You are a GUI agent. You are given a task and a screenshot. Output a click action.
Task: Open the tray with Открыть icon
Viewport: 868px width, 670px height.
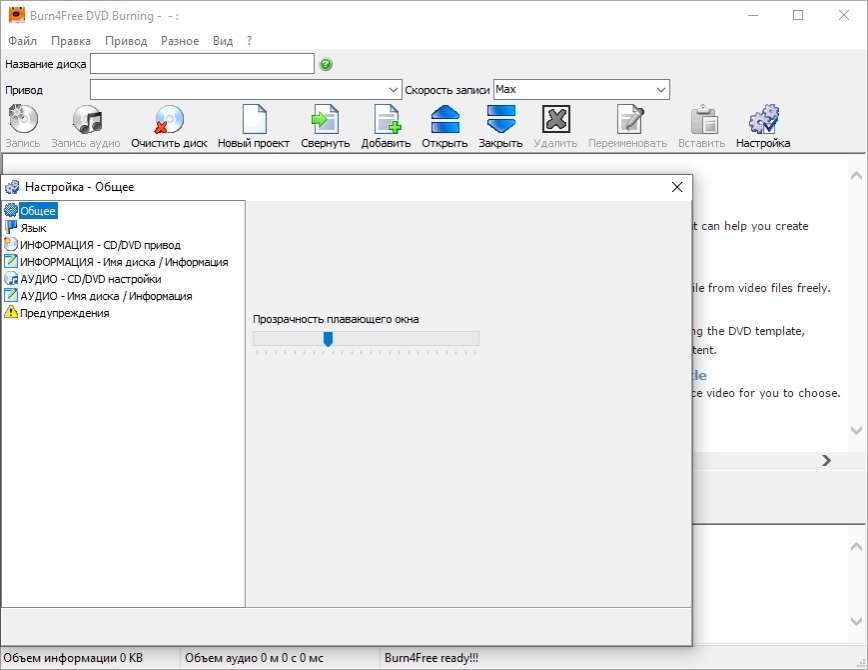tap(445, 120)
